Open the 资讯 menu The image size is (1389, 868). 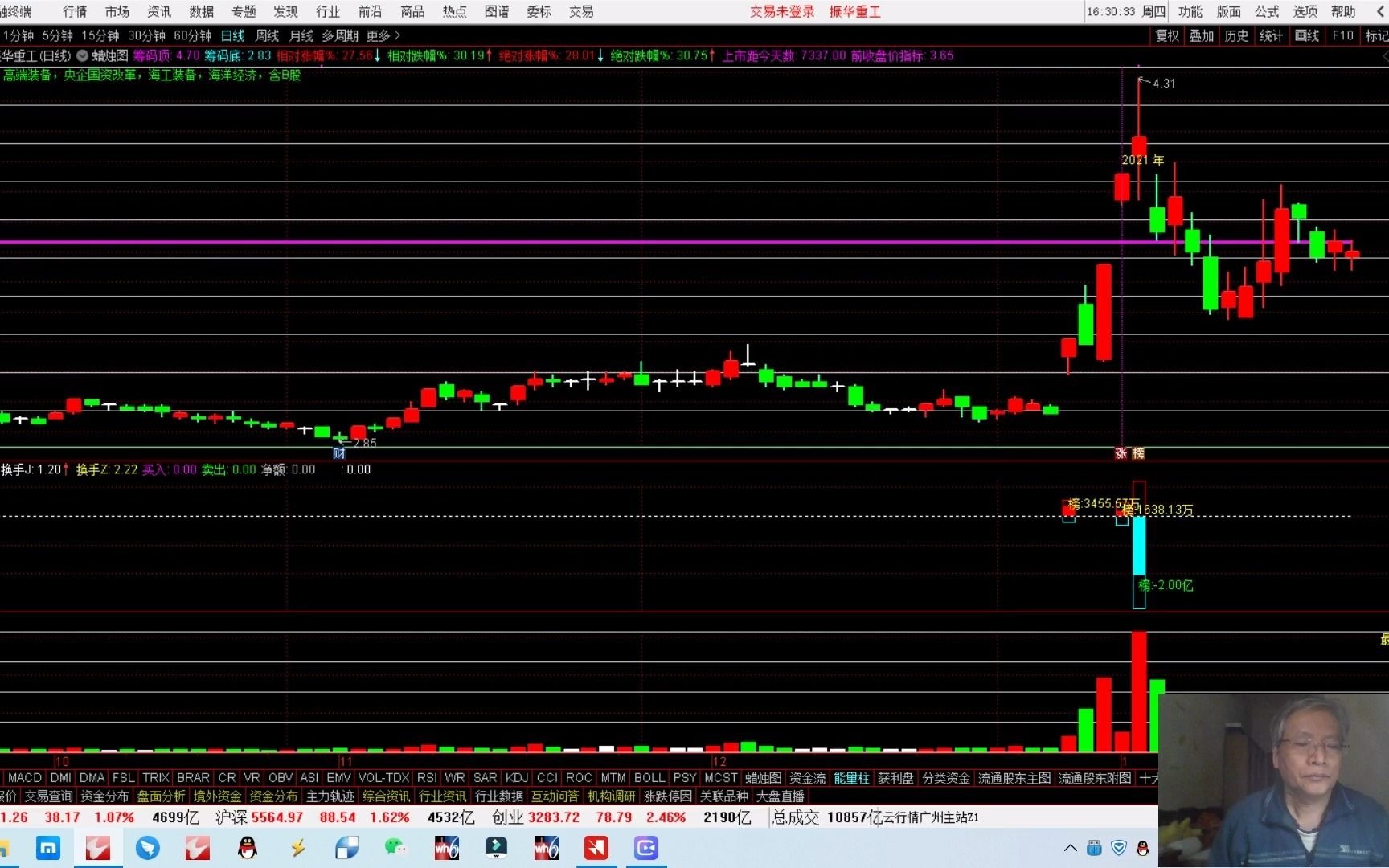(x=159, y=12)
